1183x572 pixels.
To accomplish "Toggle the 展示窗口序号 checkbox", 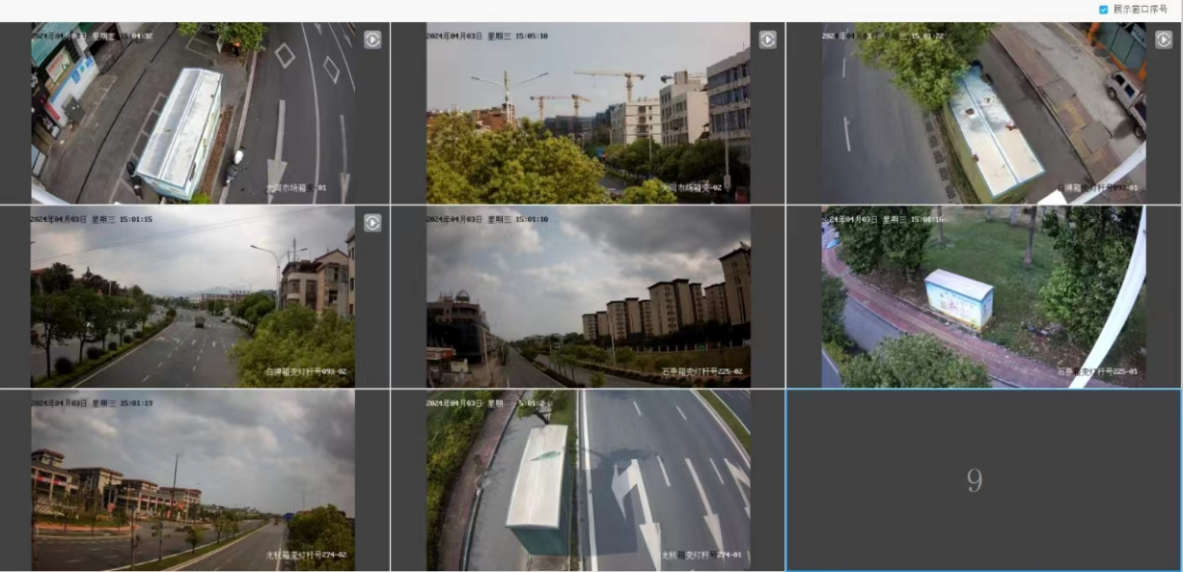I will (1104, 10).
